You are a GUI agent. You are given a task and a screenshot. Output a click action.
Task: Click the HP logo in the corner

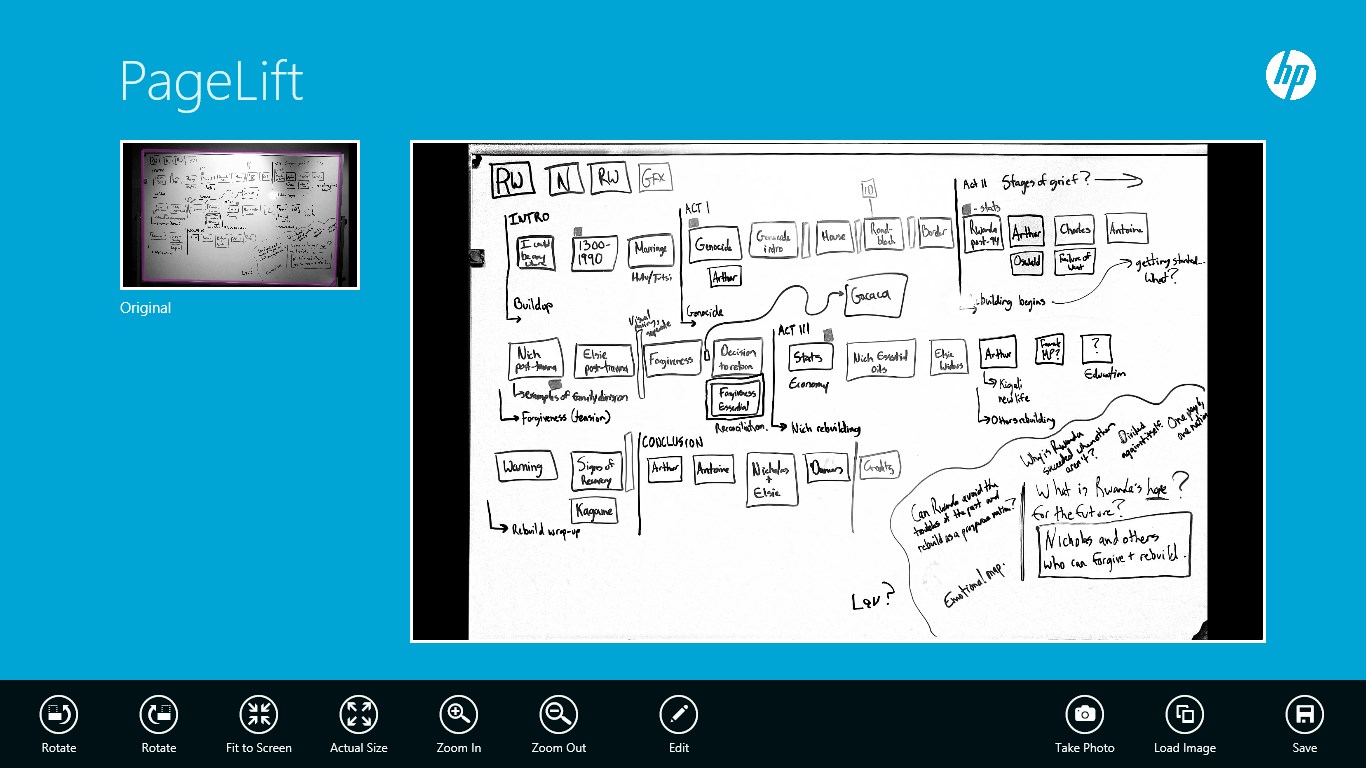[x=1290, y=76]
